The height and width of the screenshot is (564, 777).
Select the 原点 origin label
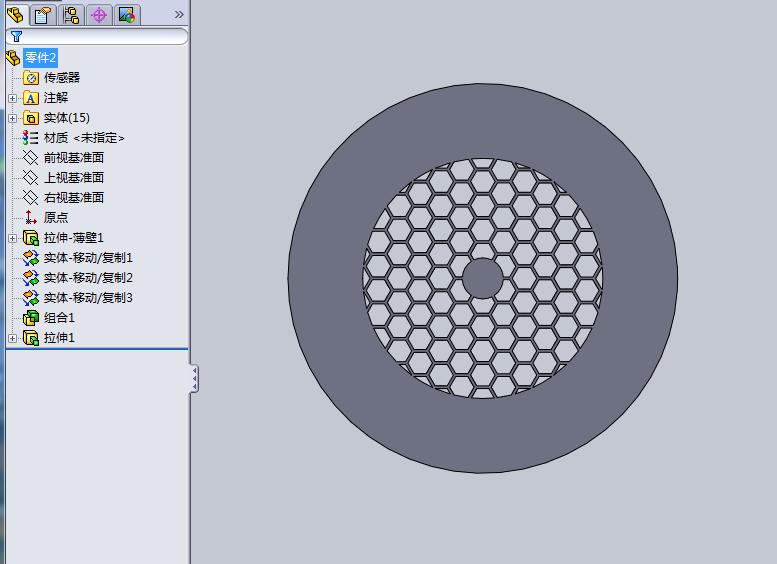(56, 217)
